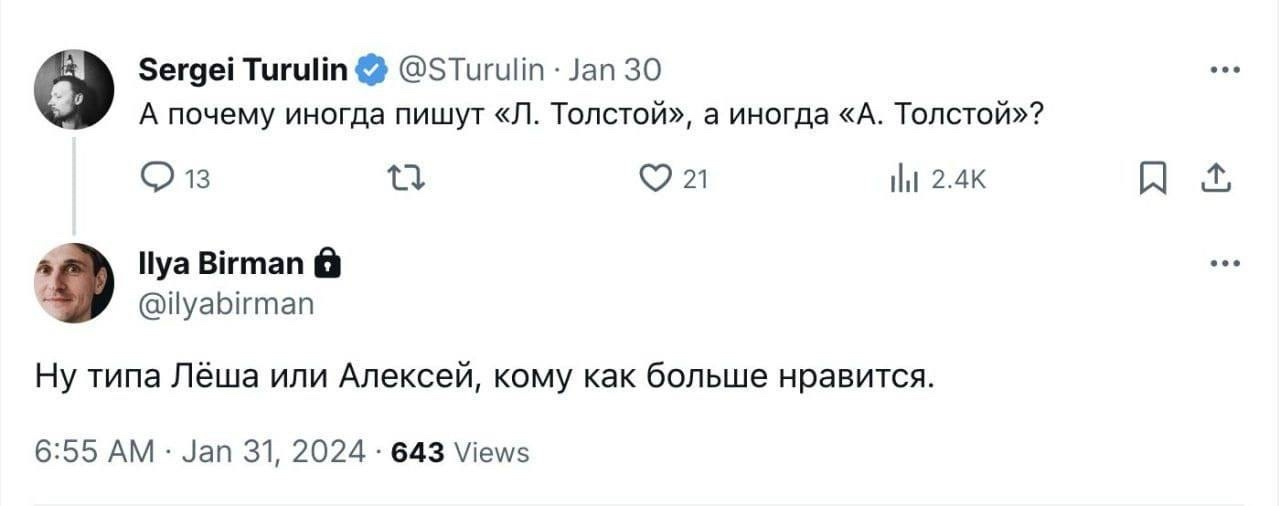This screenshot has height=506, width=1280.
Task: Click the lock icon beside Ilya Birman
Action: [325, 264]
